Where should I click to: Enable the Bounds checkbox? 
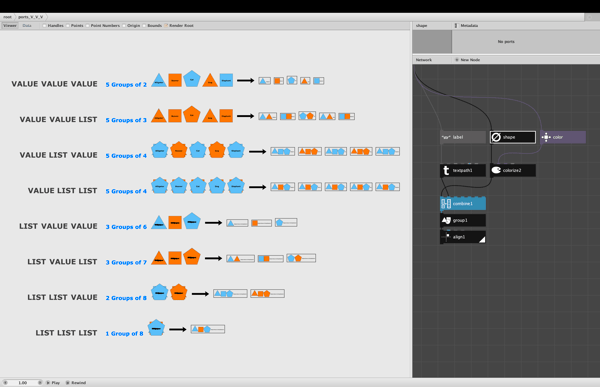click(144, 26)
